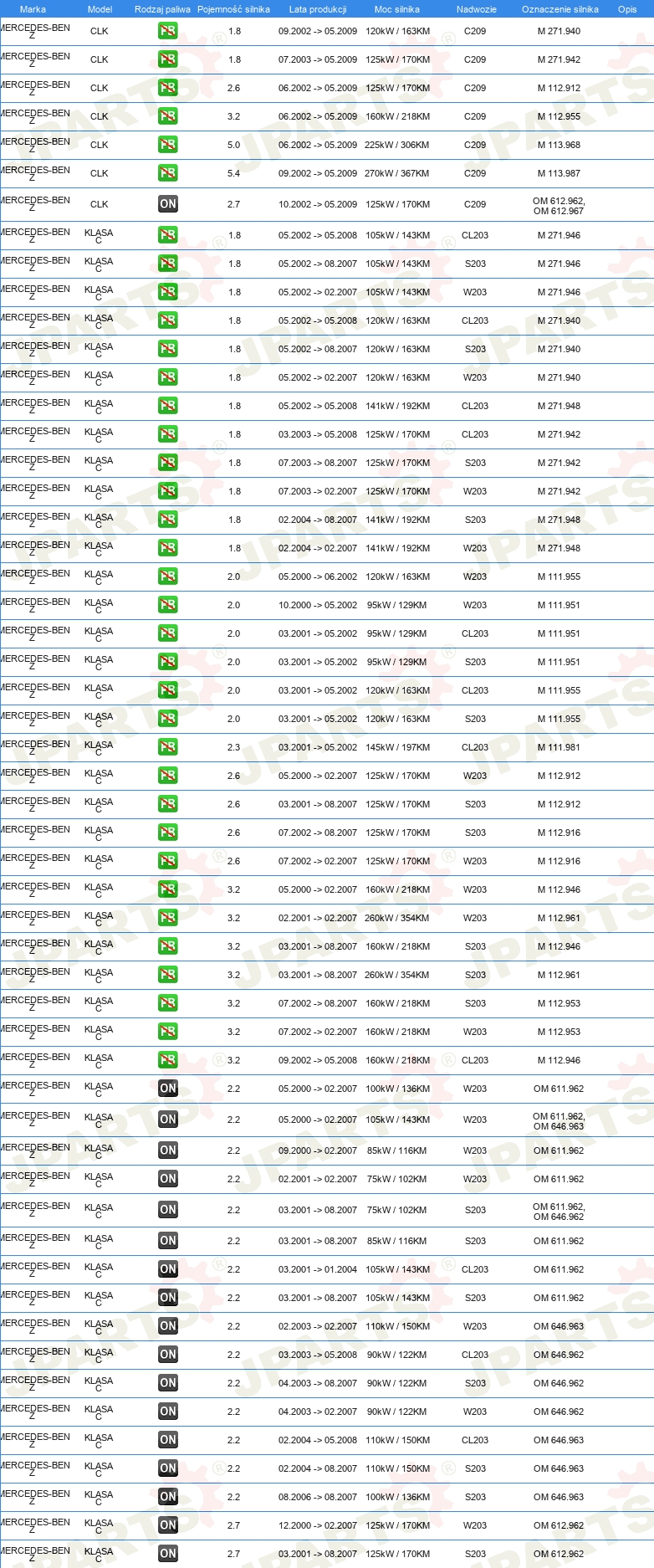The image size is (654, 1568).
Task: Click the 5.0 engine capacity value
Action: pos(233,145)
